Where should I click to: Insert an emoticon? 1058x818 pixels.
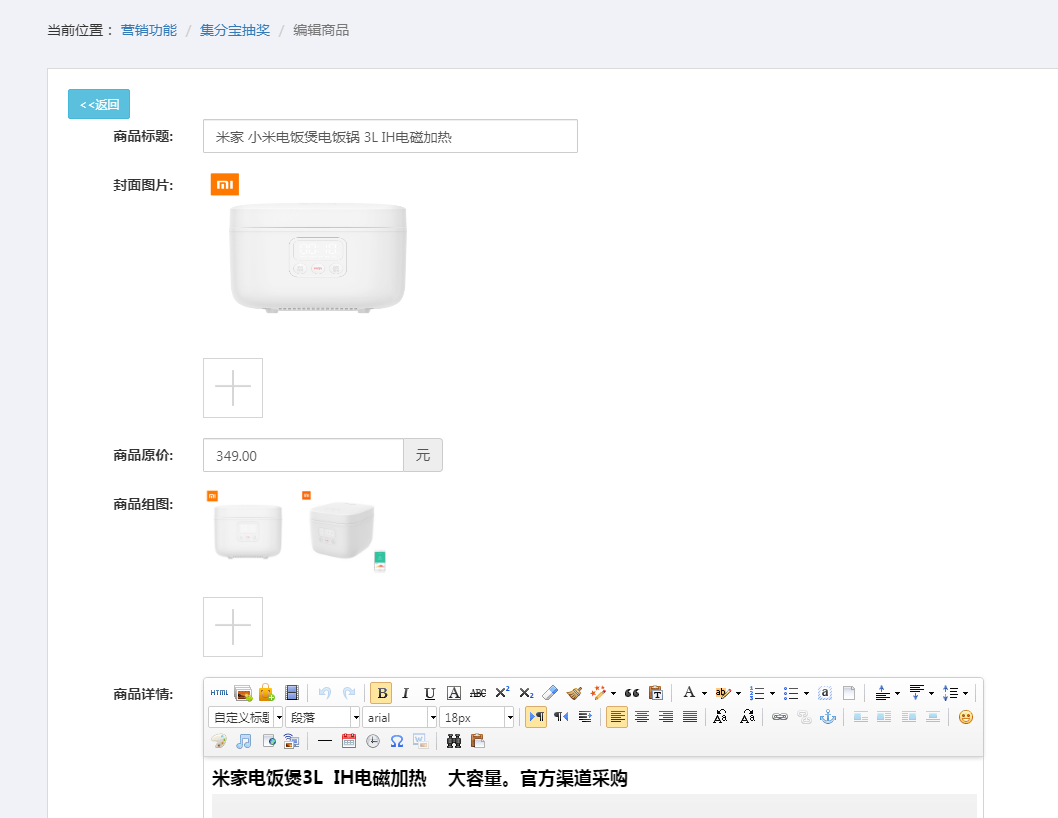coord(966,717)
